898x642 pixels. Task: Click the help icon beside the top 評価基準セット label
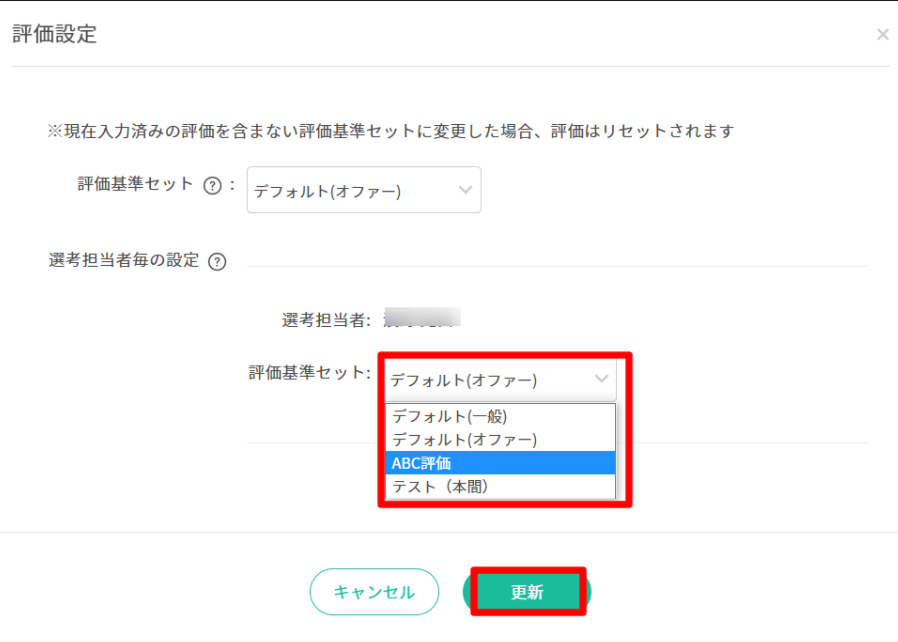click(212, 186)
